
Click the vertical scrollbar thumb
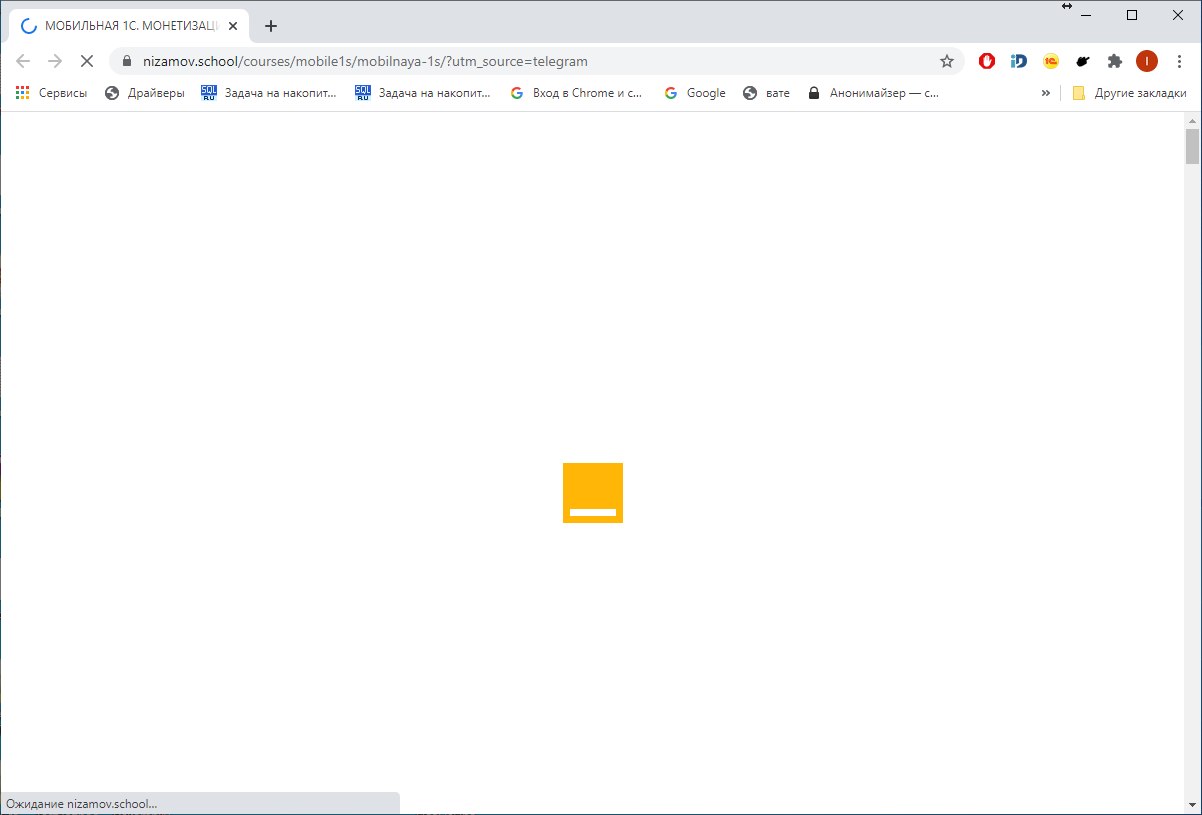pyautogui.click(x=1192, y=146)
